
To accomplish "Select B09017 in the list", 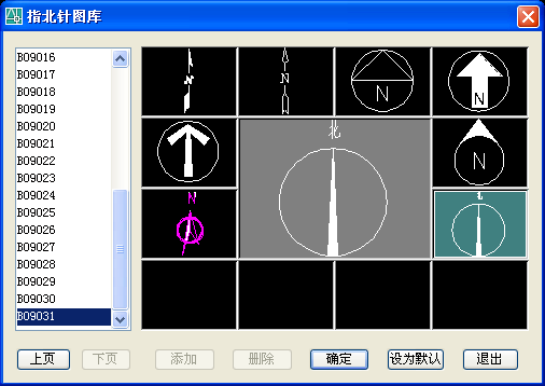I will pyautogui.click(x=64, y=74).
